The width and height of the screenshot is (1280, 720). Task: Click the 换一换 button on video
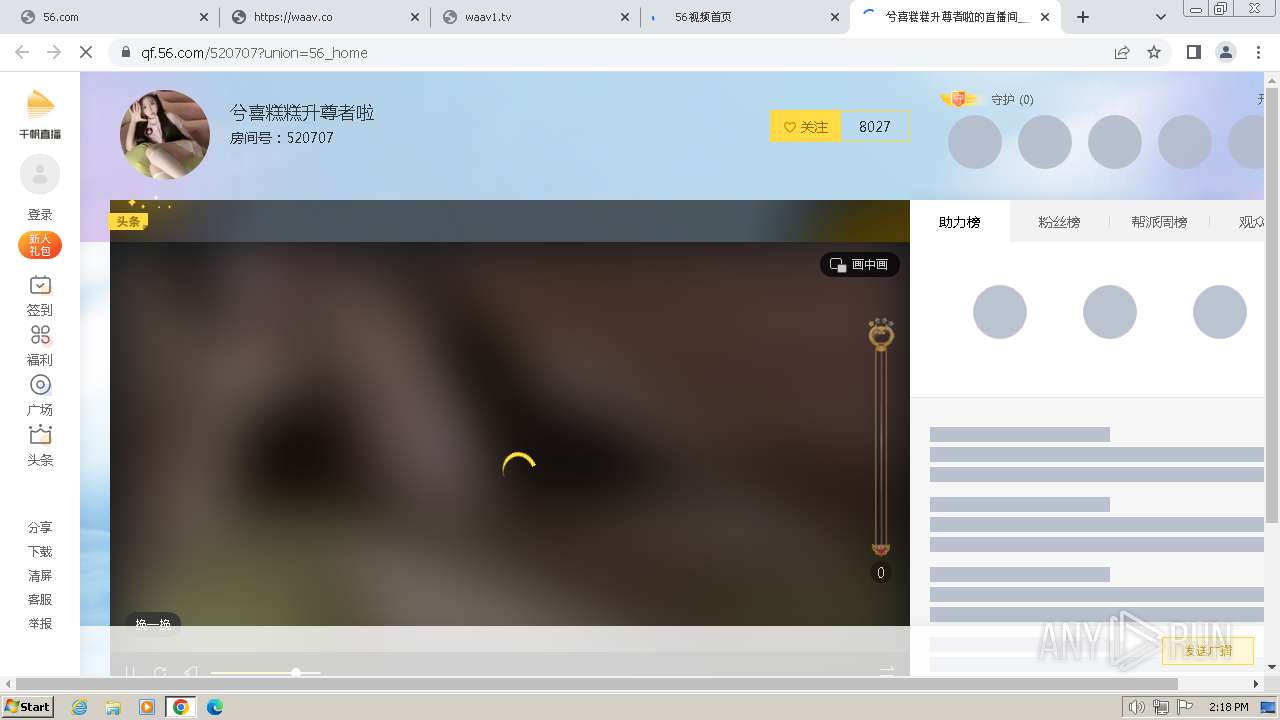click(x=153, y=624)
